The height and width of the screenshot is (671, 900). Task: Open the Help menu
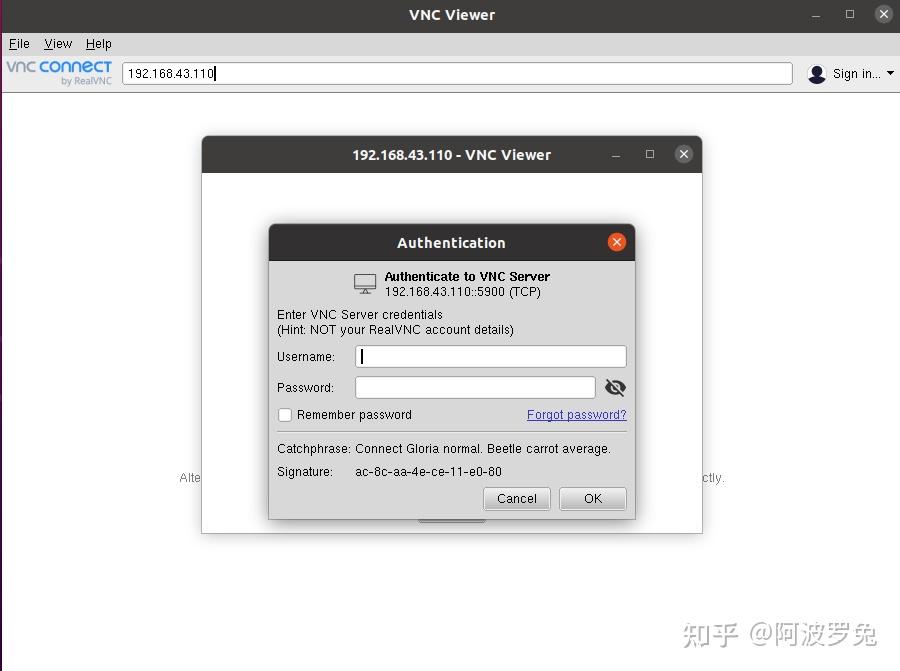click(x=98, y=43)
